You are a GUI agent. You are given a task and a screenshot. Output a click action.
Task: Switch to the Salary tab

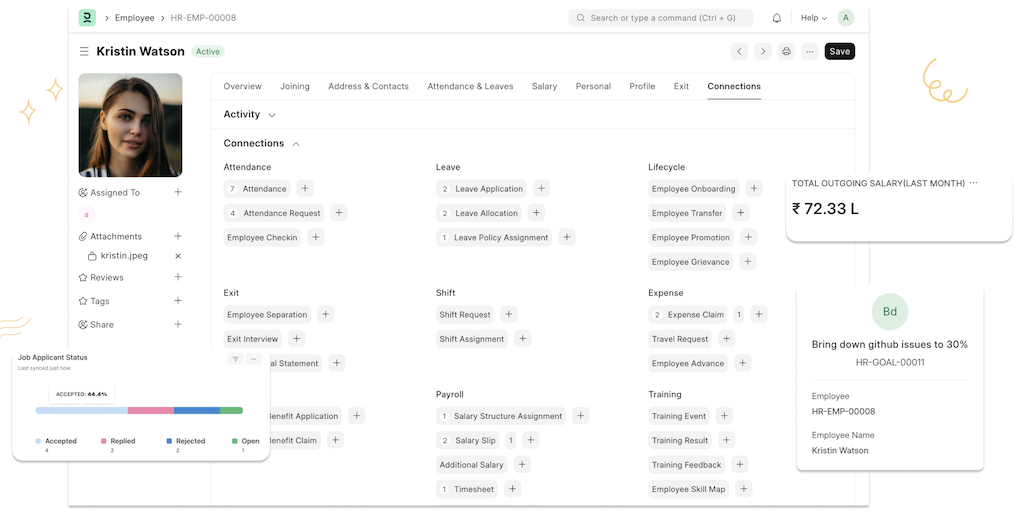pos(544,86)
